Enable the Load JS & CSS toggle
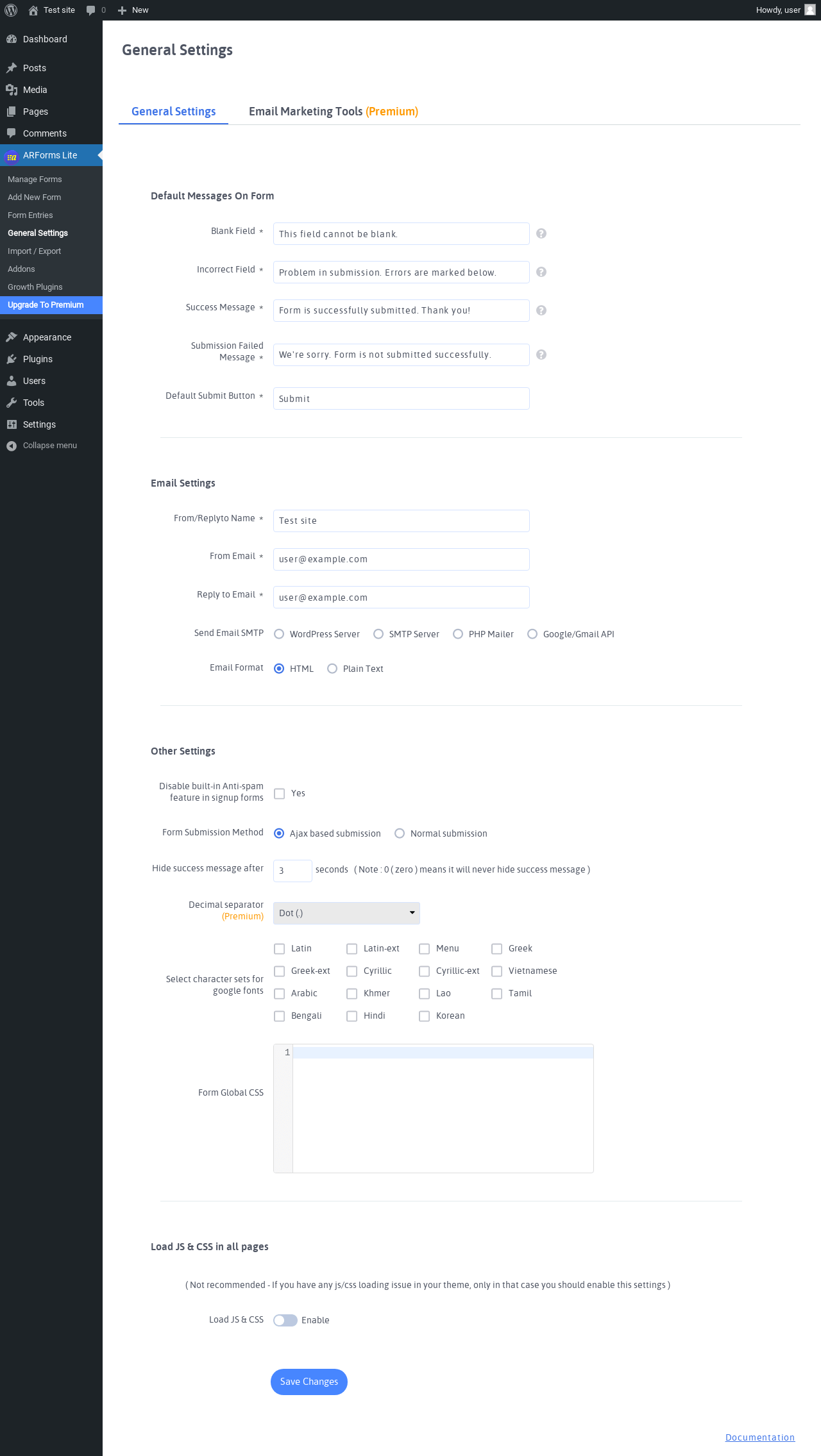This screenshot has height=1456, width=821. 285,1320
